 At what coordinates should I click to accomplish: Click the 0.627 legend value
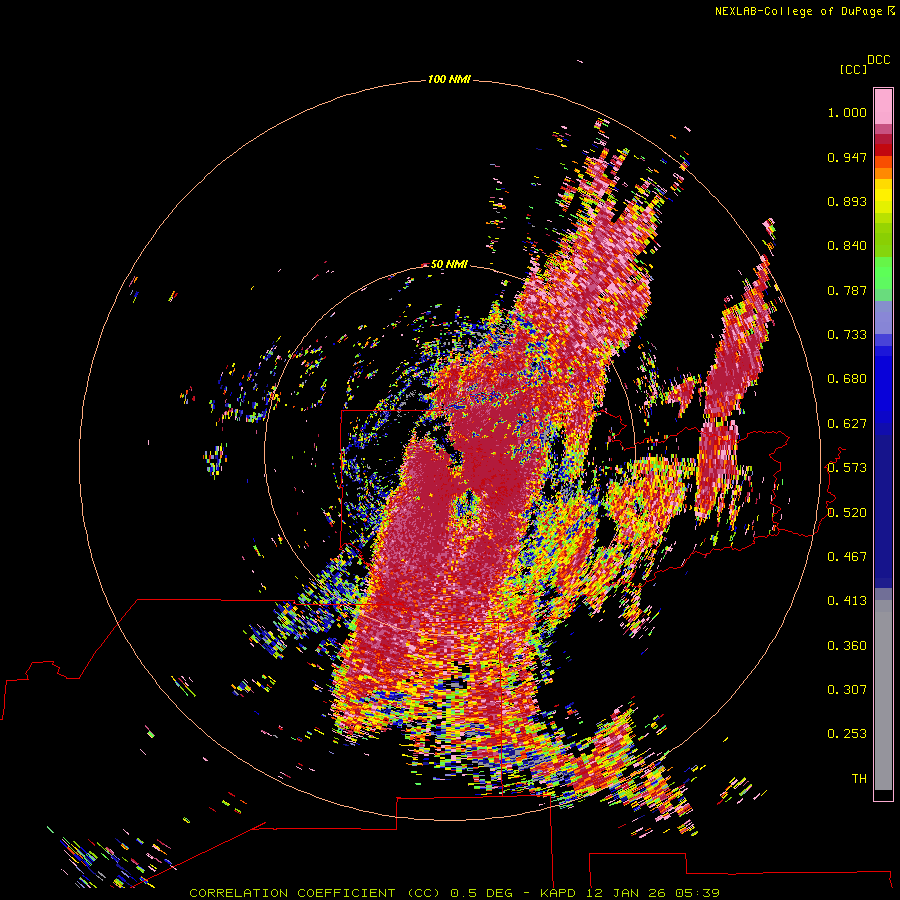847,424
